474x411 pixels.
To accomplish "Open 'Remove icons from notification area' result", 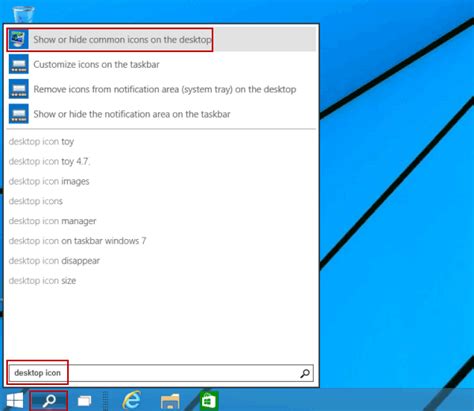I will 161,89.
